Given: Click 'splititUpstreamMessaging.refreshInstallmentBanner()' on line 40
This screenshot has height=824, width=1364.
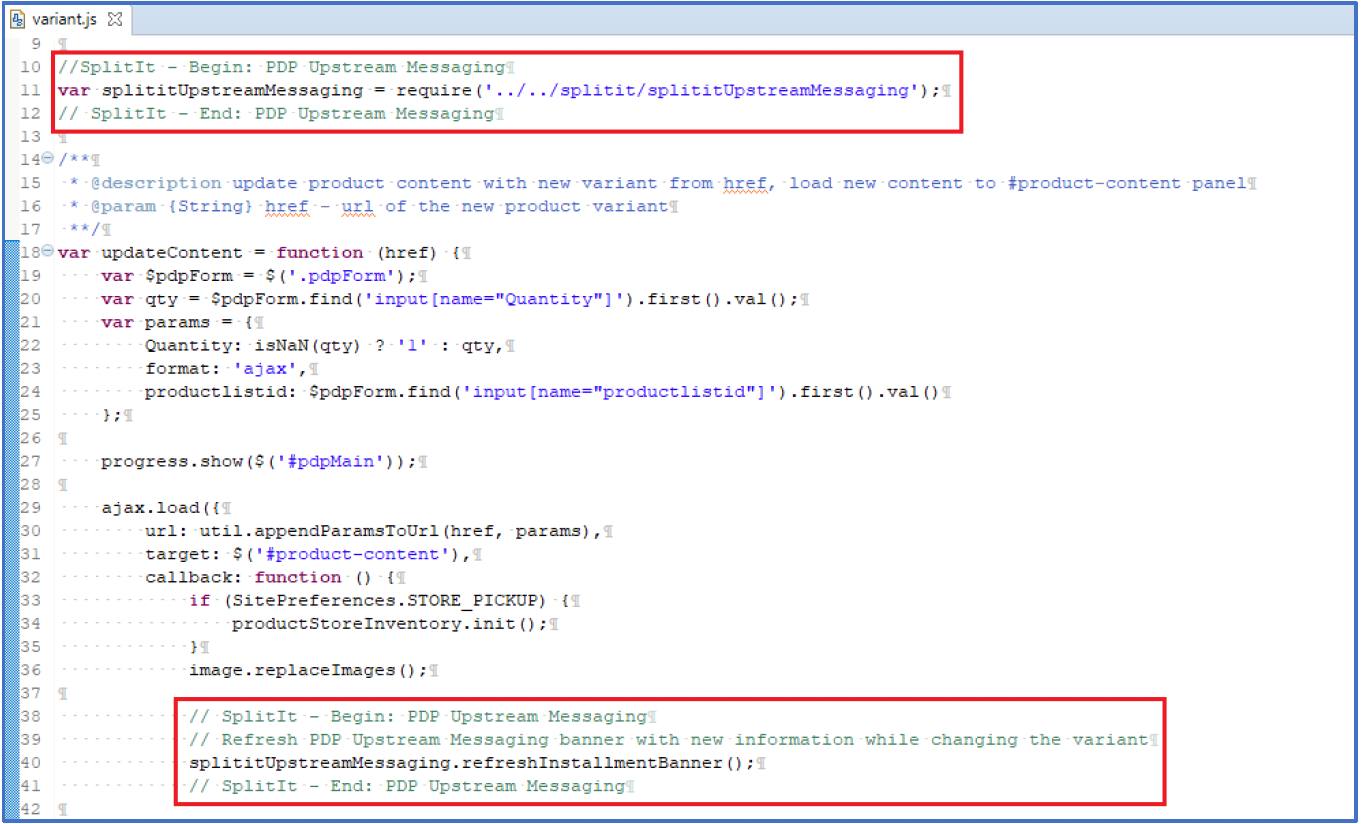Looking at the screenshot, I should pos(468,763).
